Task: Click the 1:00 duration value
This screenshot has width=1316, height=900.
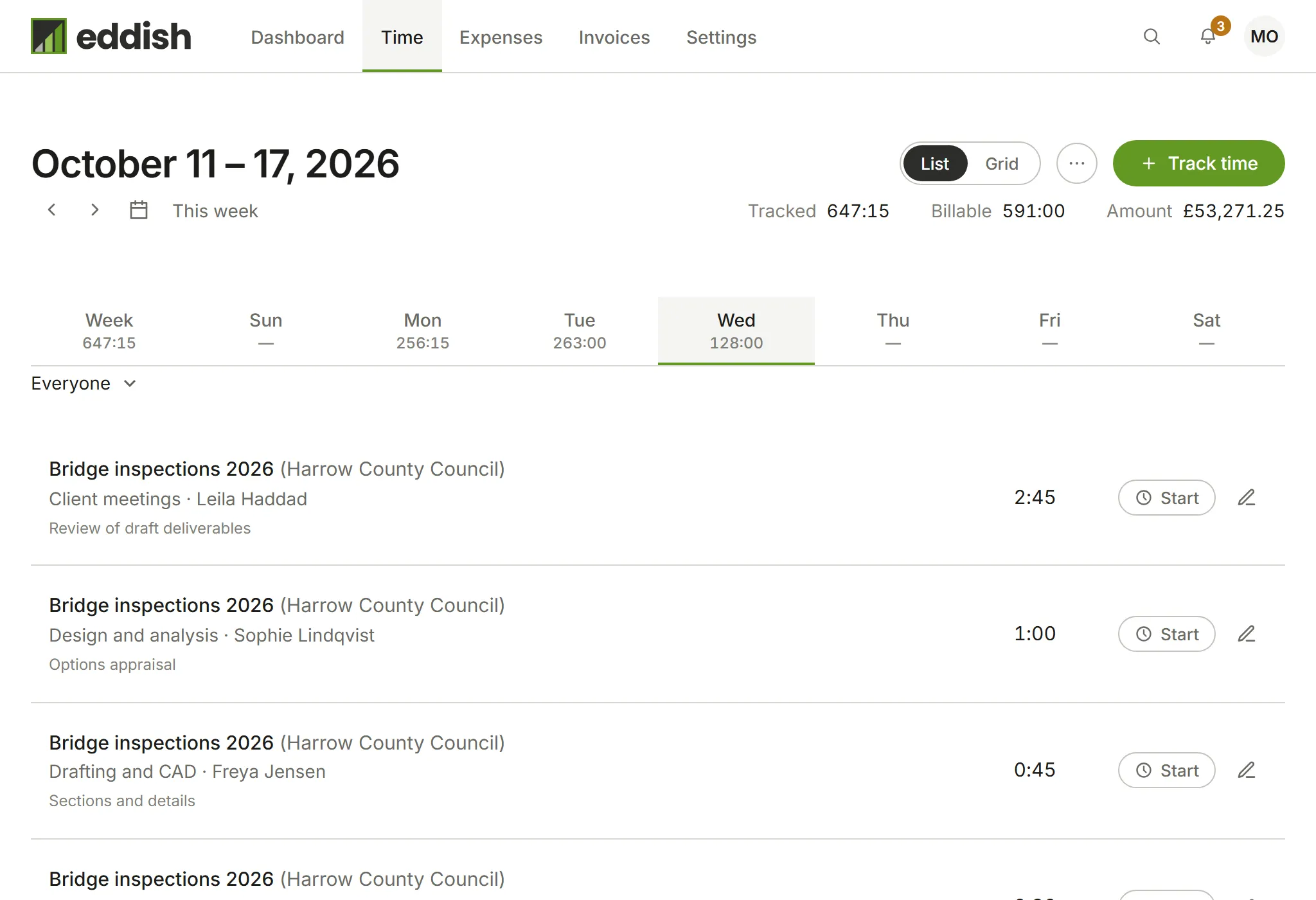Action: 1035,634
